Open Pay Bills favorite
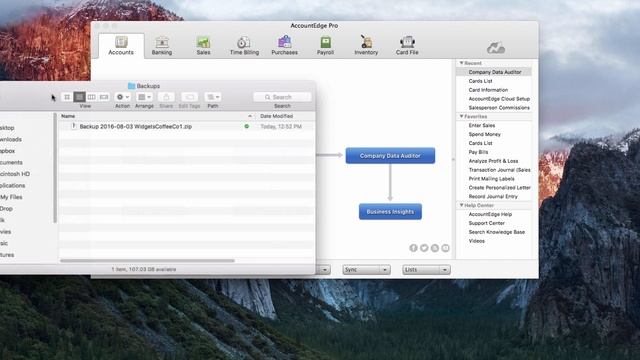Viewport: 640px width, 360px height. 478,152
